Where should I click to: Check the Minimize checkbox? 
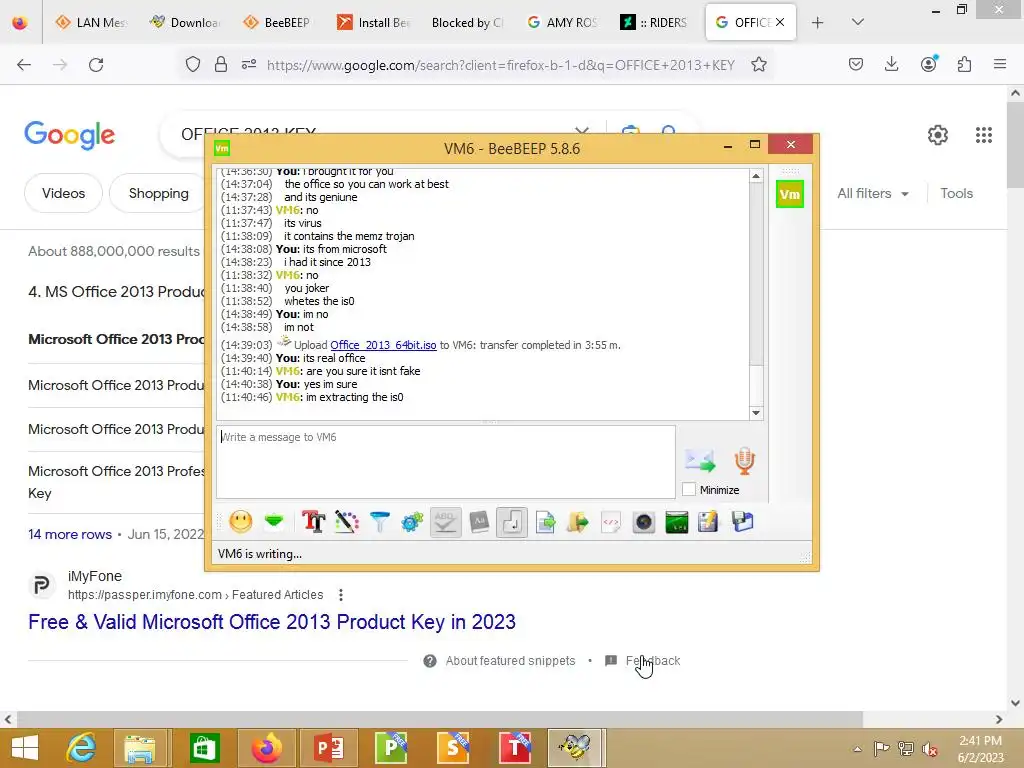[x=689, y=489]
